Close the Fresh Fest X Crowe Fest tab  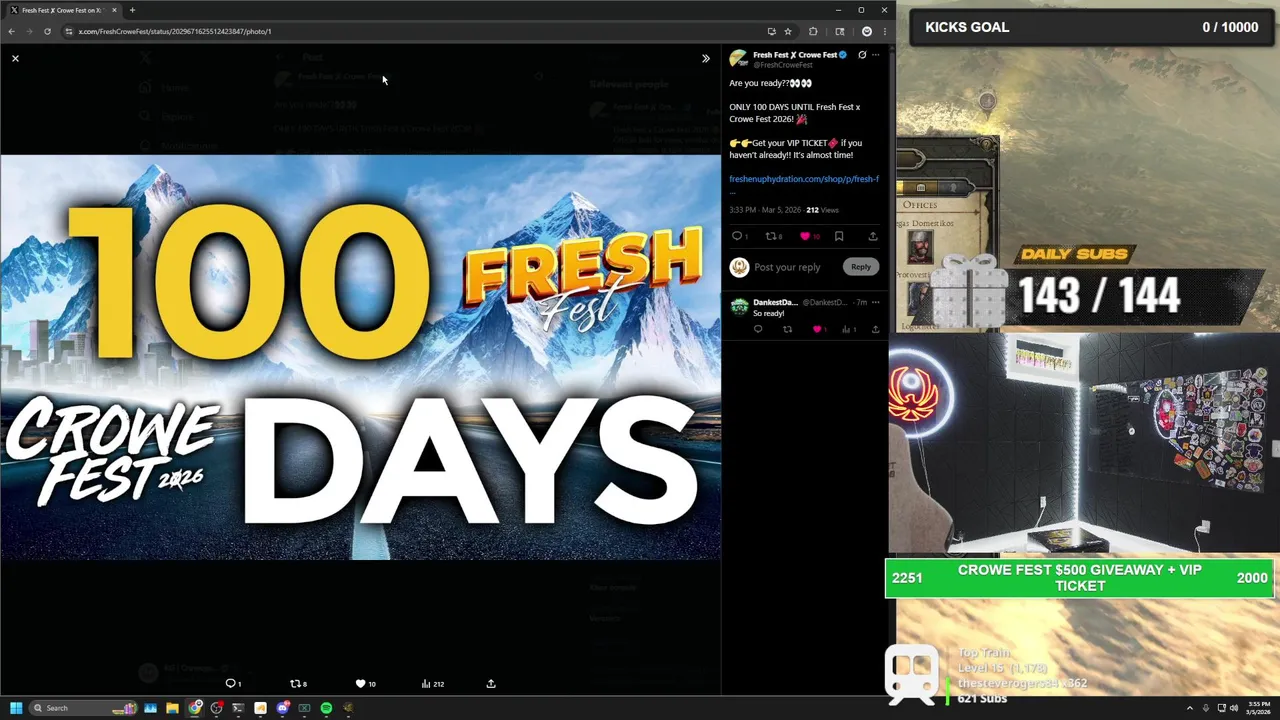pyautogui.click(x=114, y=10)
